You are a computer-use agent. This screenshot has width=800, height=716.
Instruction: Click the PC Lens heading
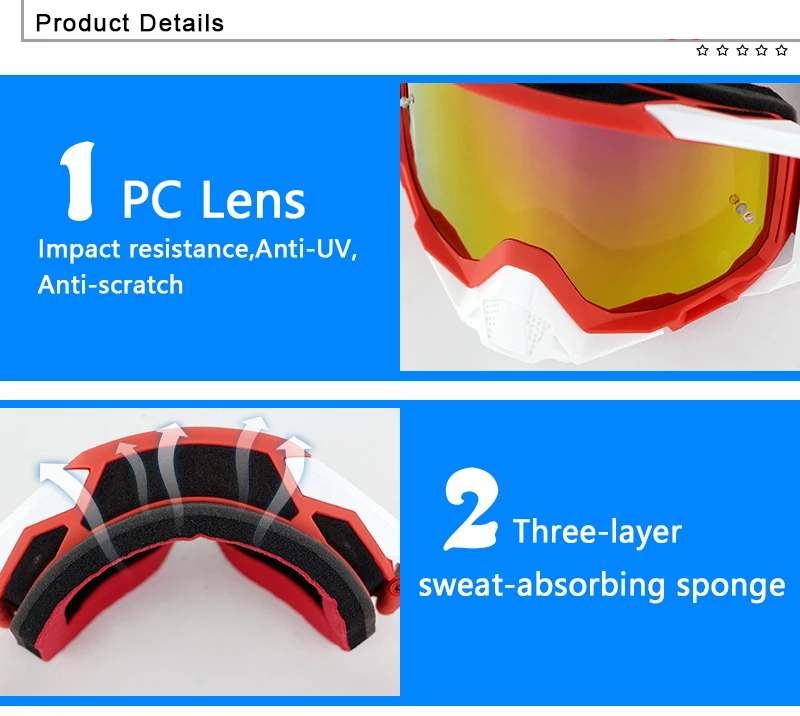coord(213,200)
